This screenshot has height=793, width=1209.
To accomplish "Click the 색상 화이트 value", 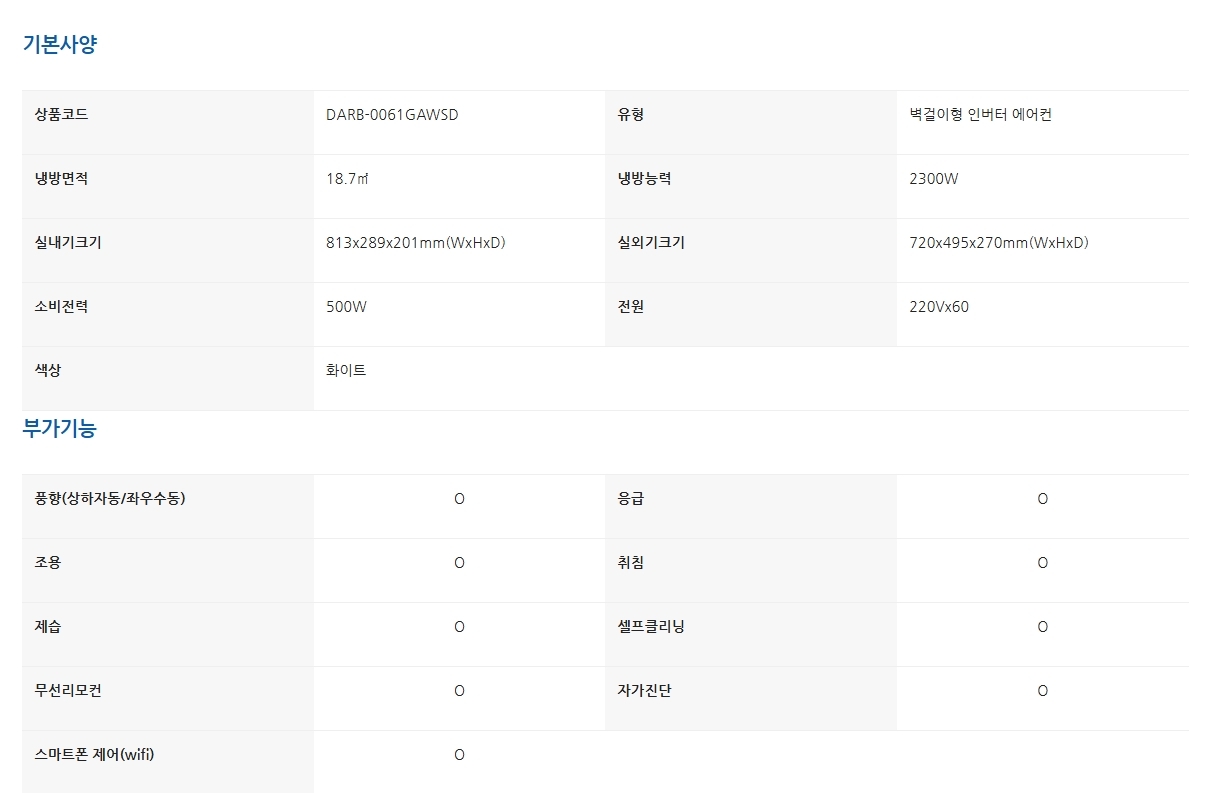I will click(346, 371).
